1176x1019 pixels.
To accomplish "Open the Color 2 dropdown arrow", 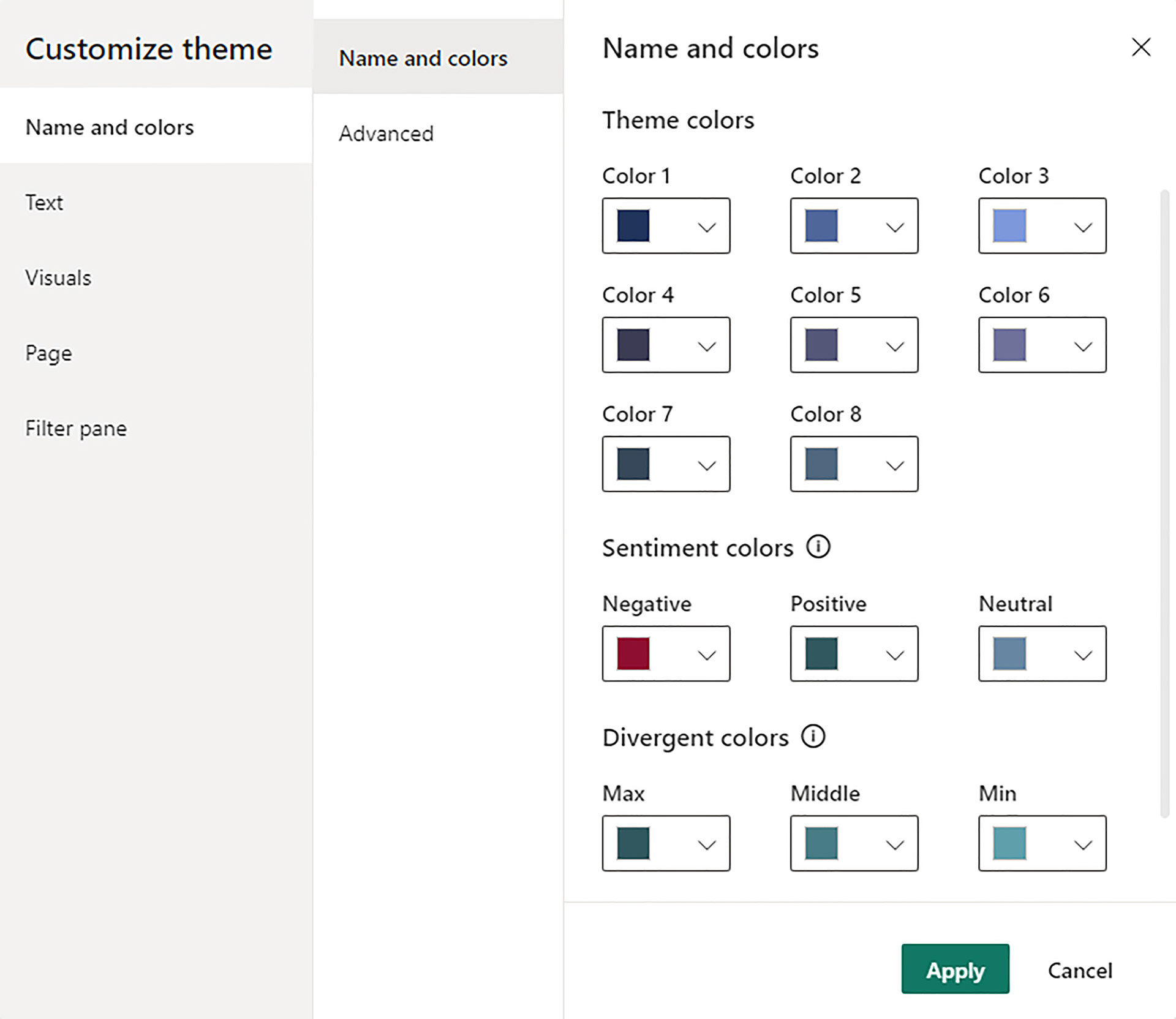I will [895, 227].
